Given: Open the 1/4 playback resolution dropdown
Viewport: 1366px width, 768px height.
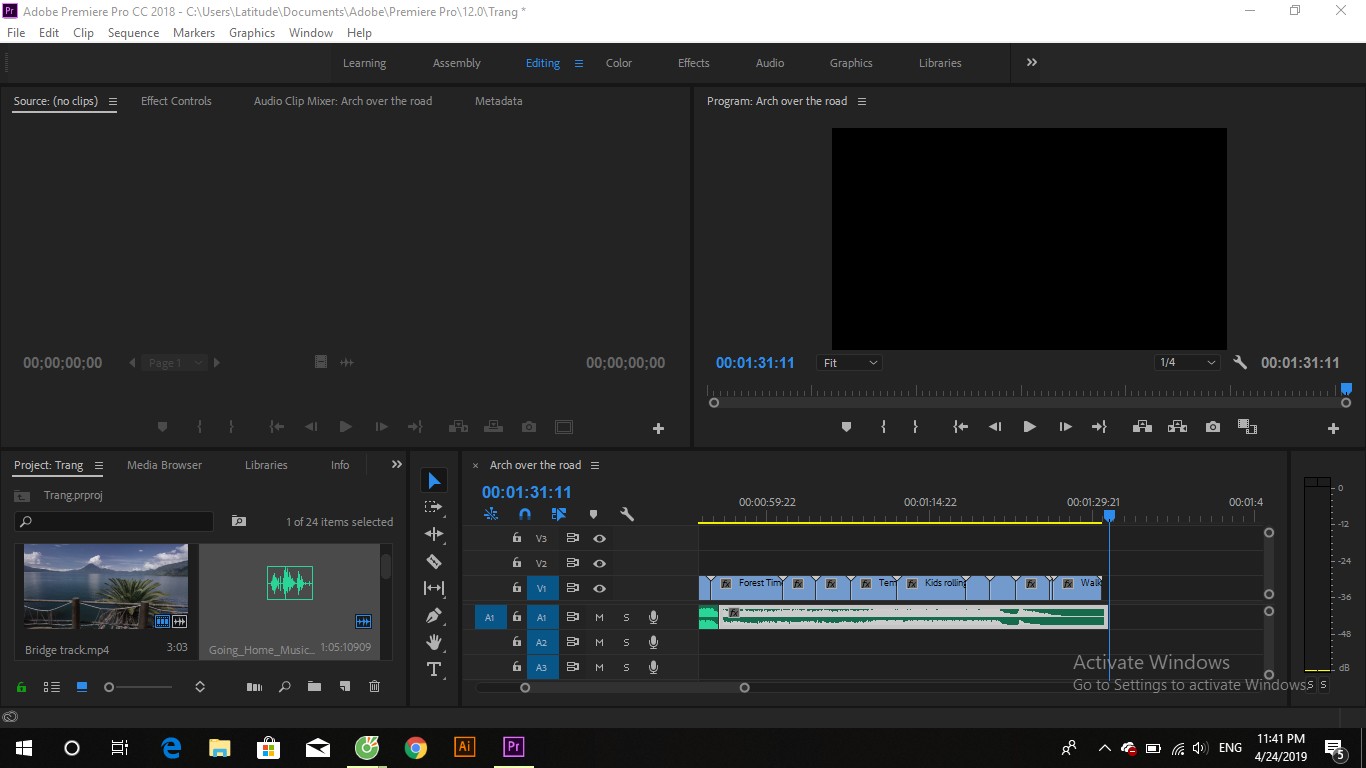Looking at the screenshot, I should (x=1188, y=363).
